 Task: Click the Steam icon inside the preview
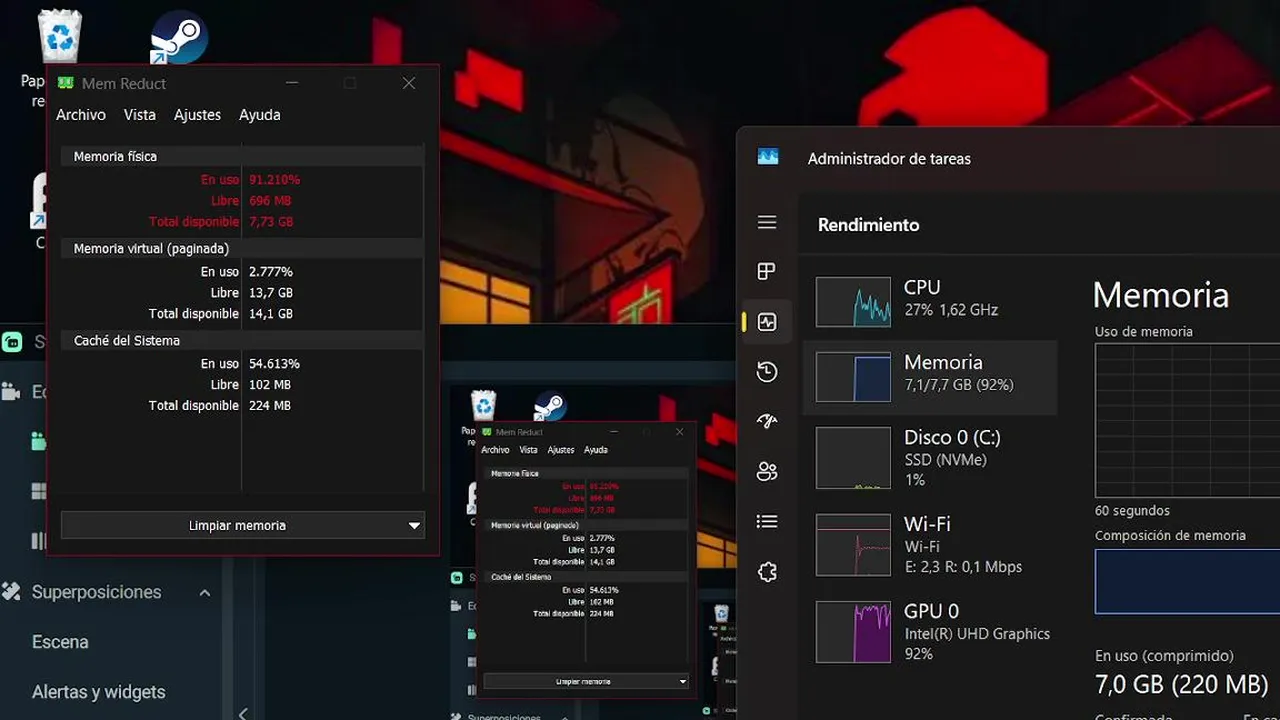tap(549, 406)
